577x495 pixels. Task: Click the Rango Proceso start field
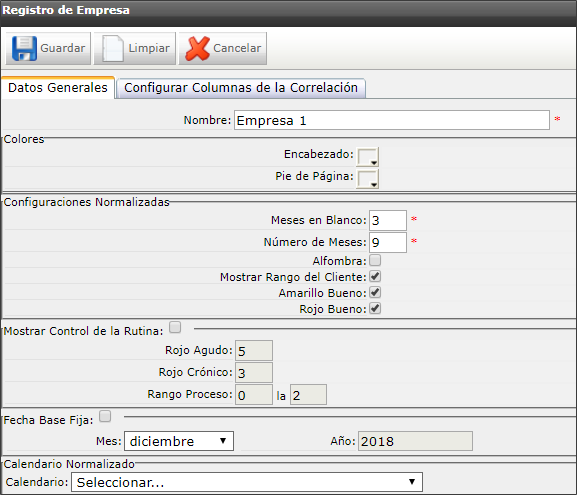254,395
